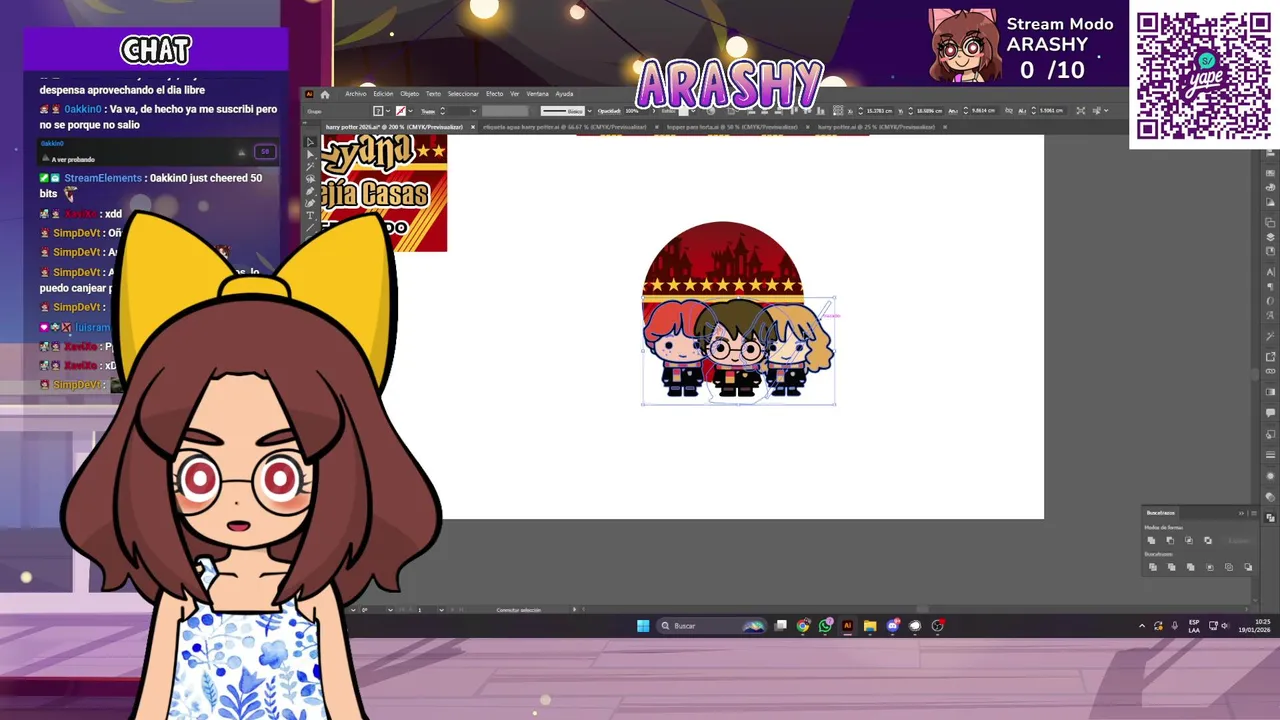Image resolution: width=1280 pixels, height=720 pixels.
Task: Switch to etiqueta agua harry potter.ai tab
Action: click(x=565, y=127)
